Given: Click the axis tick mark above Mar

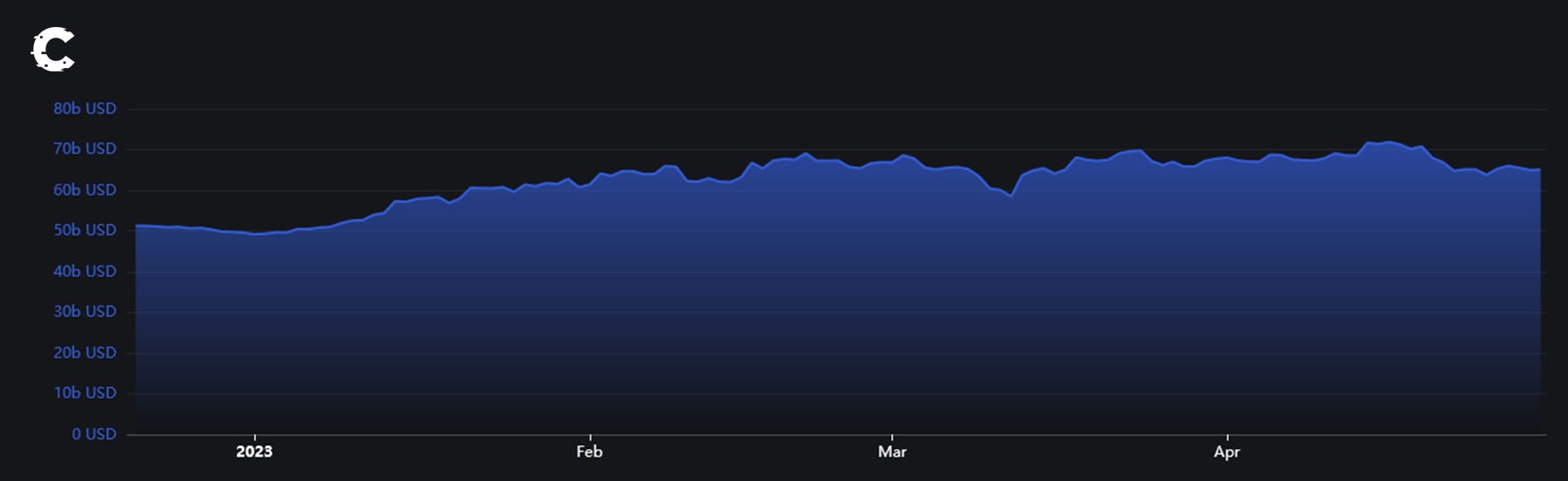Looking at the screenshot, I should (x=892, y=437).
